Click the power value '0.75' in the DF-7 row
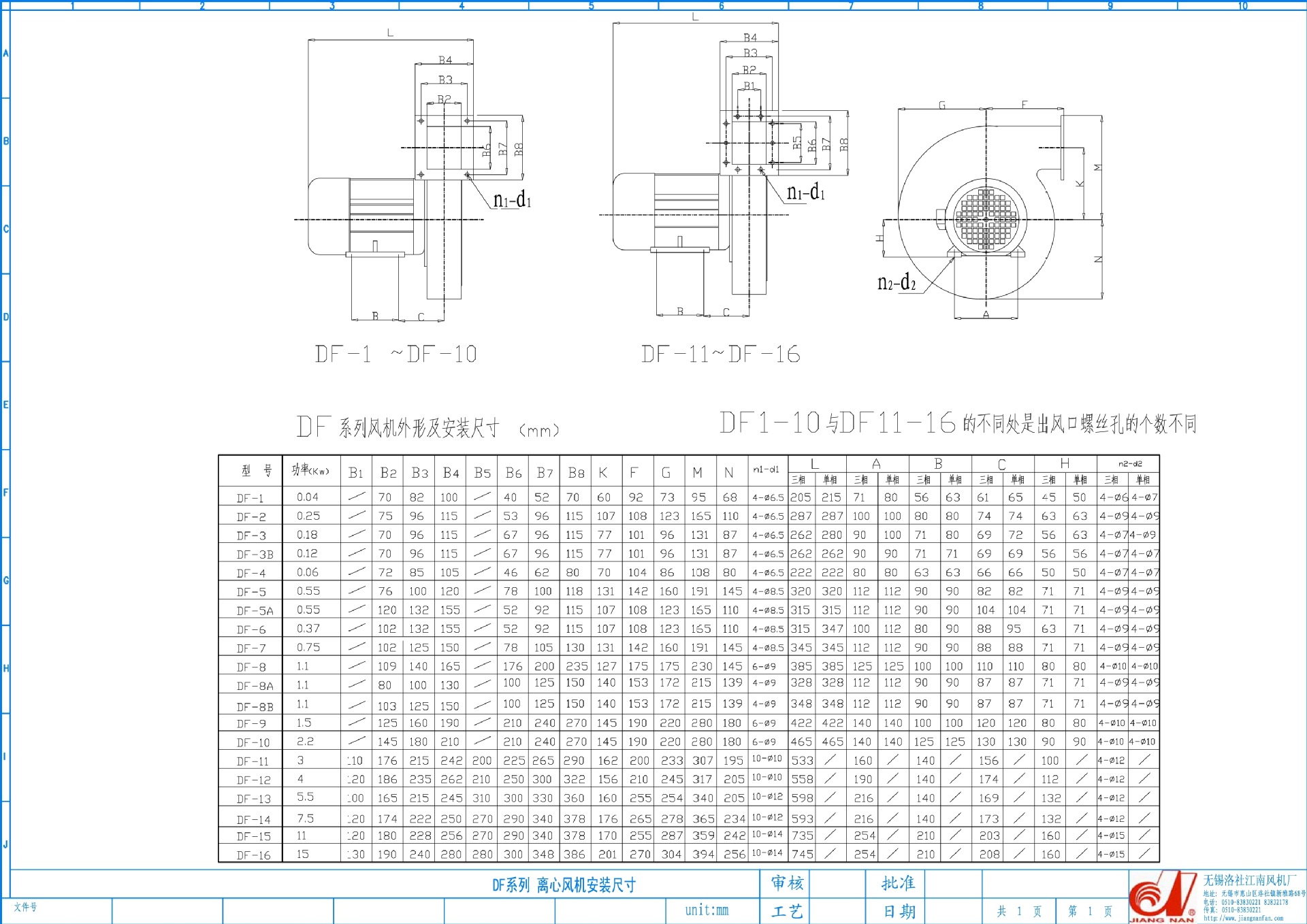 pyautogui.click(x=308, y=648)
